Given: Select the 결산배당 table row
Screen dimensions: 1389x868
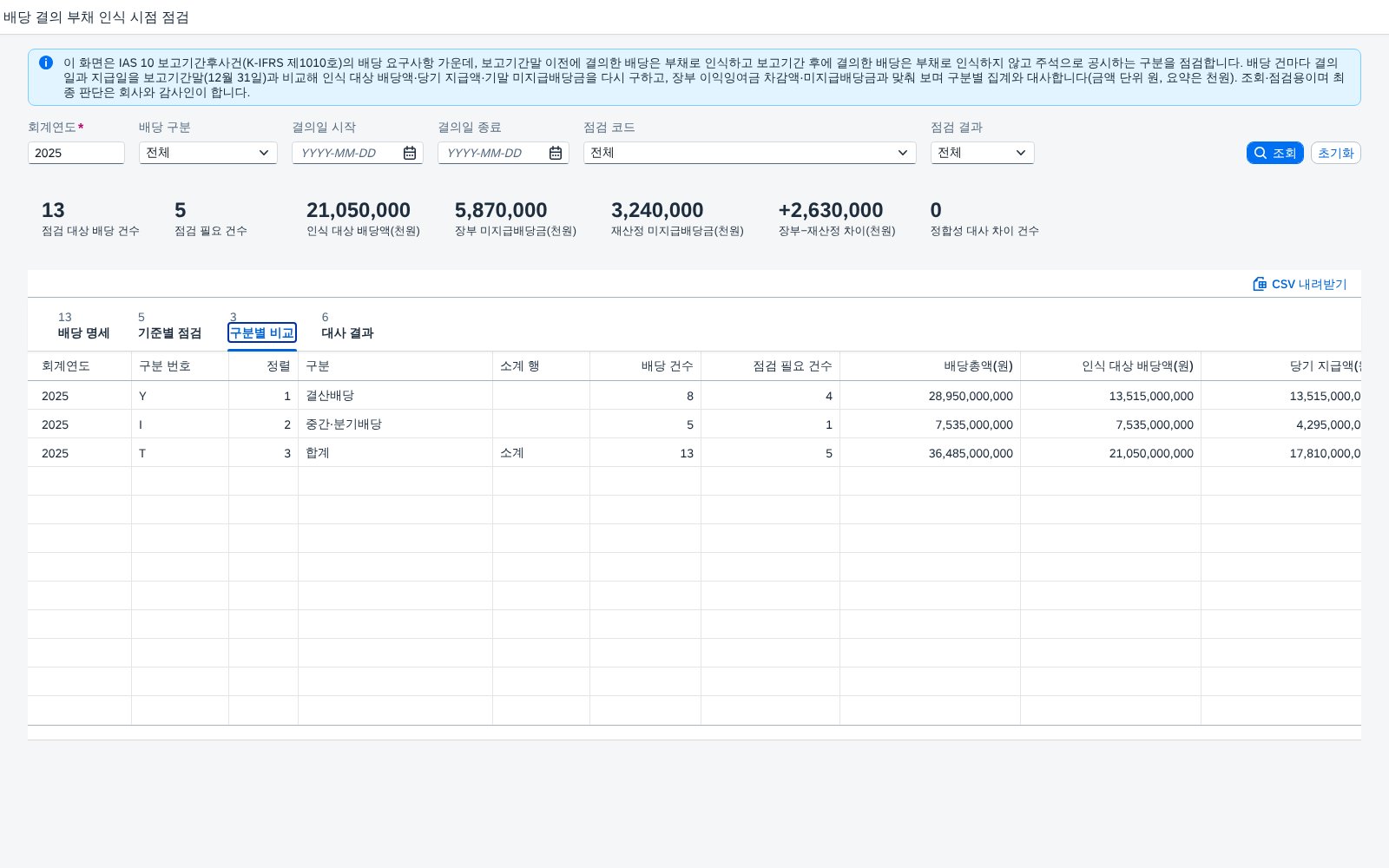Looking at the screenshot, I should click(694, 396).
